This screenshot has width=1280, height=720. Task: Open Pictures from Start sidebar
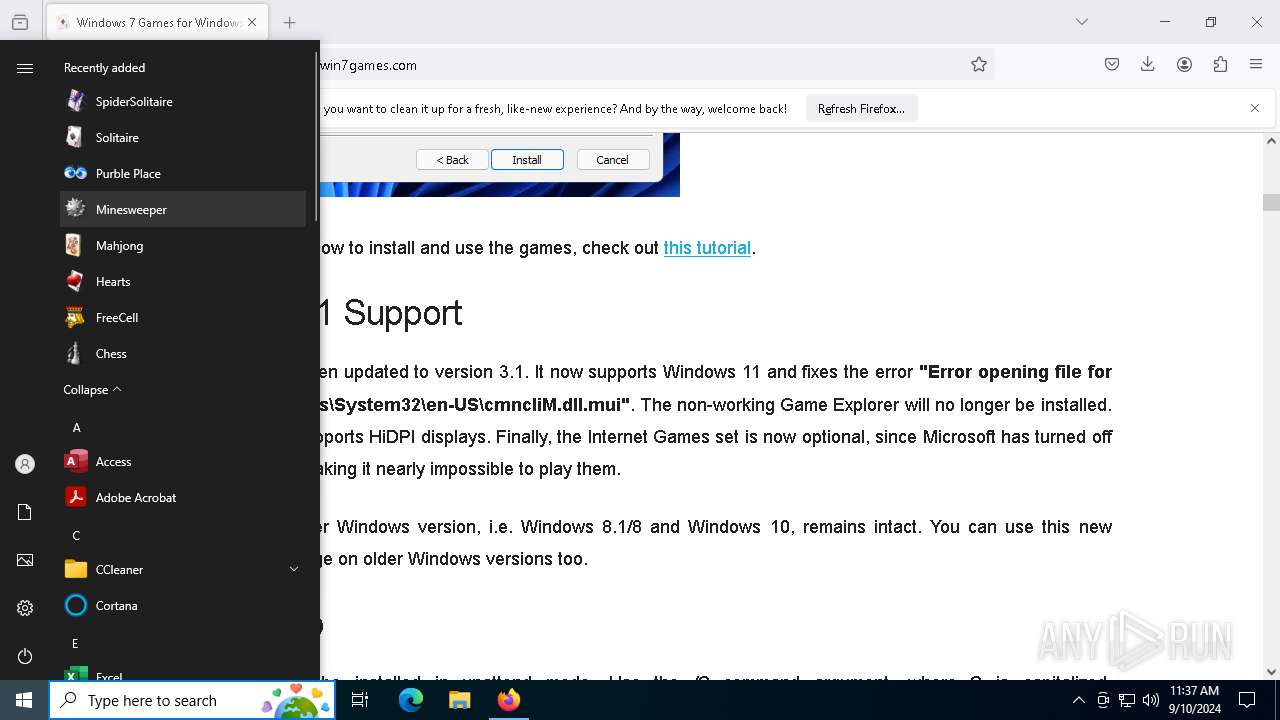tap(25, 560)
